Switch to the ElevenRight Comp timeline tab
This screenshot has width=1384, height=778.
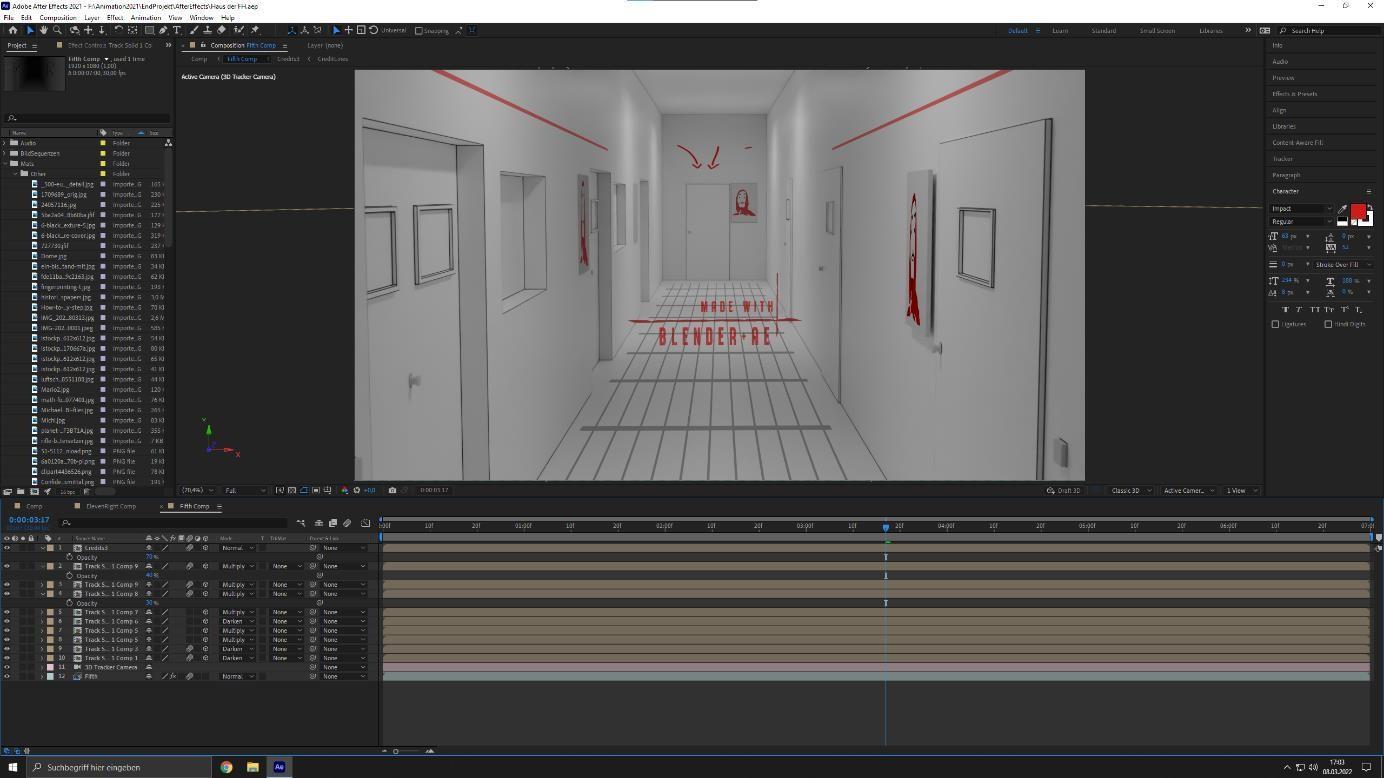point(111,506)
